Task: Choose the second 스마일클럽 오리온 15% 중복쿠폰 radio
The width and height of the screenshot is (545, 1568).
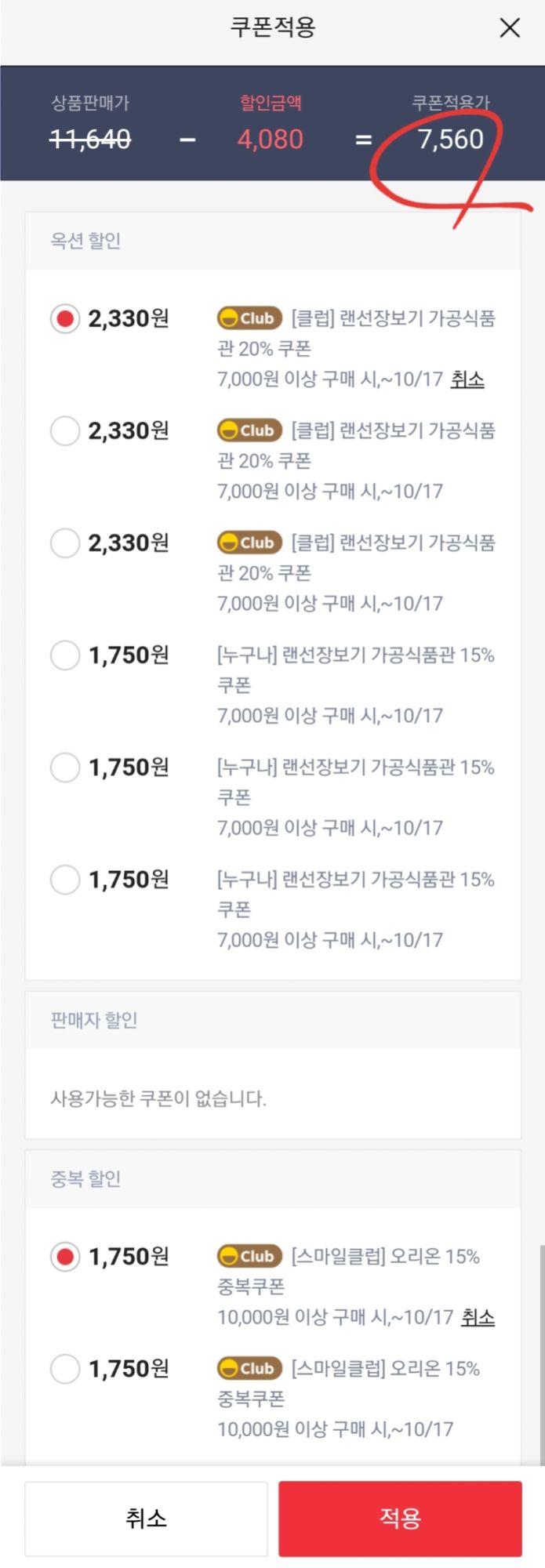Action: pyautogui.click(x=65, y=1368)
